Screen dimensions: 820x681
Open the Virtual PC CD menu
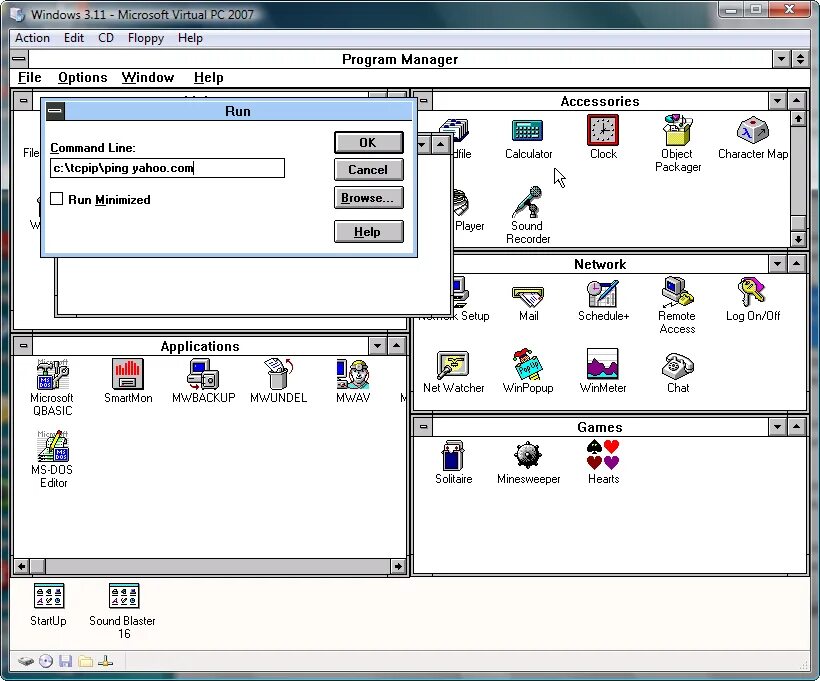click(106, 38)
